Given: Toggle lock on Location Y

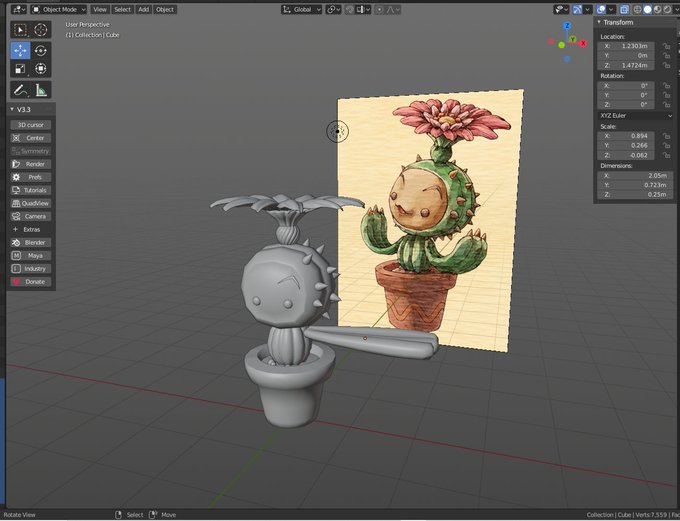Looking at the screenshot, I should (x=666, y=56).
